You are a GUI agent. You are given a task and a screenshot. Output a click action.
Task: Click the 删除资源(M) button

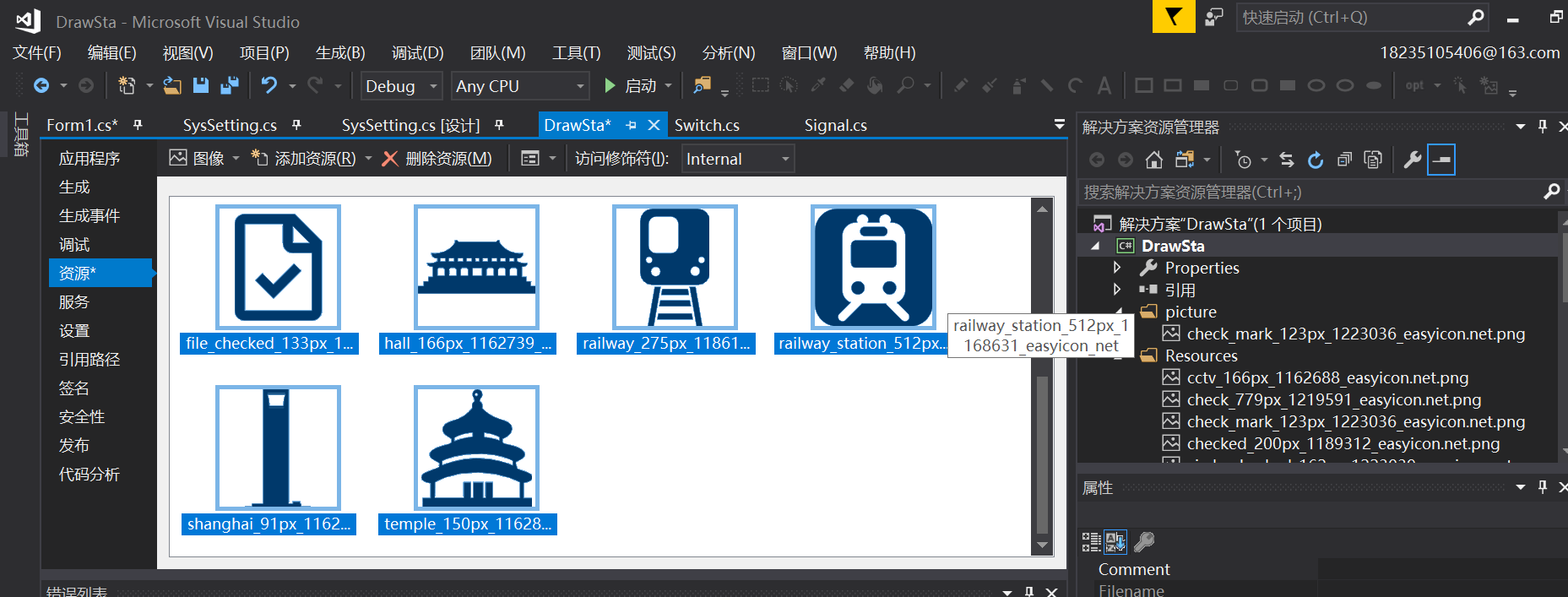[x=437, y=159]
